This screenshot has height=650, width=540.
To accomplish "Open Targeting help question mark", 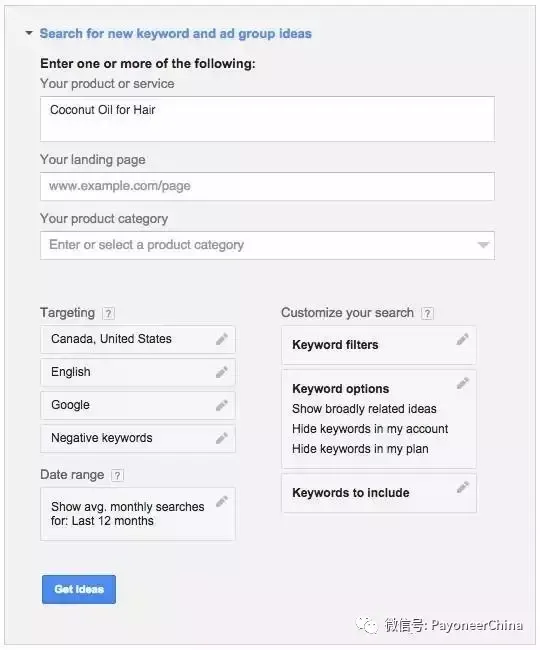I will pos(109,313).
